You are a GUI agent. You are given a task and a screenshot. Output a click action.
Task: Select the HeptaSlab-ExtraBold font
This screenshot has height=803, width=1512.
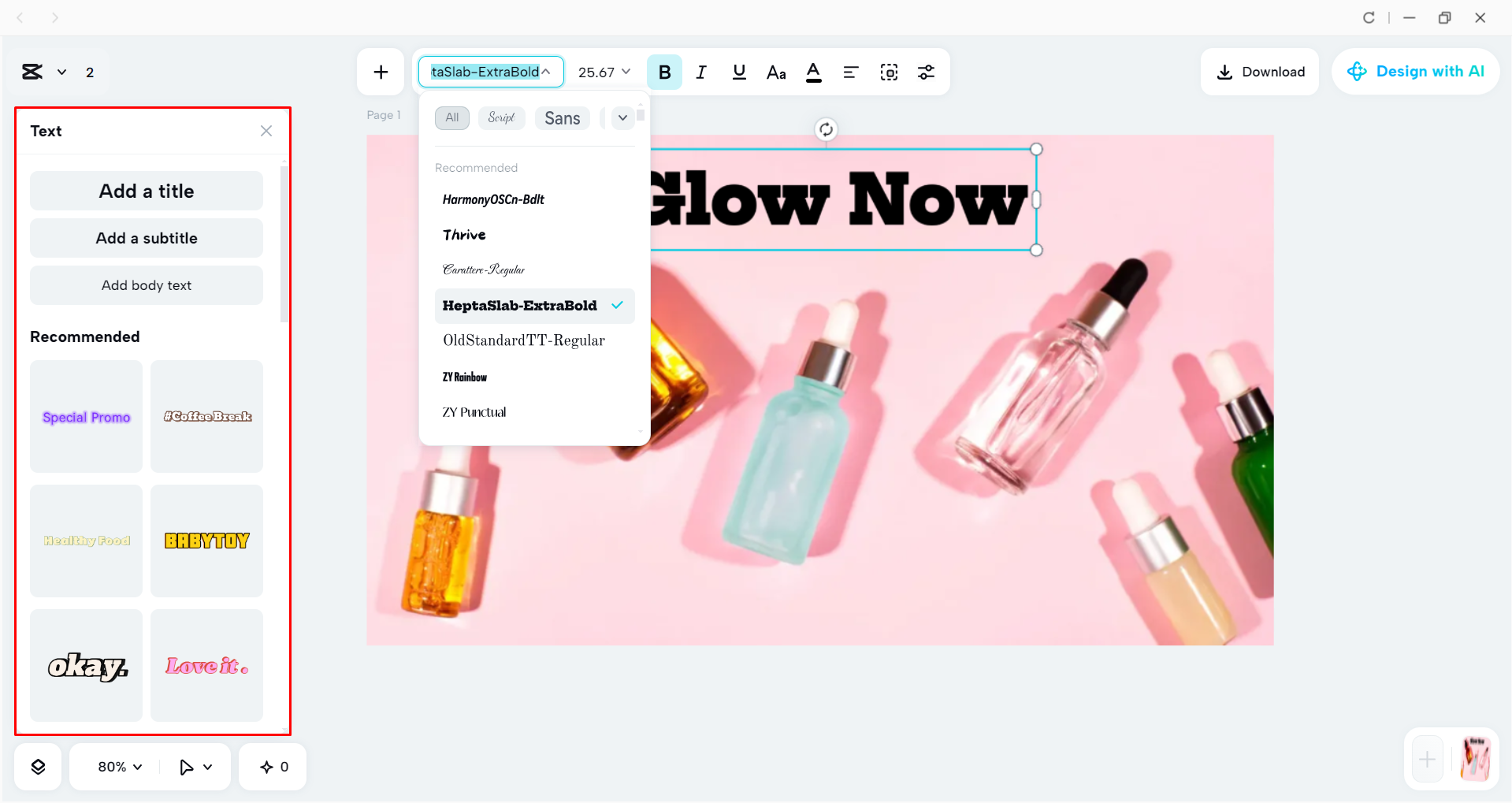[x=519, y=306]
